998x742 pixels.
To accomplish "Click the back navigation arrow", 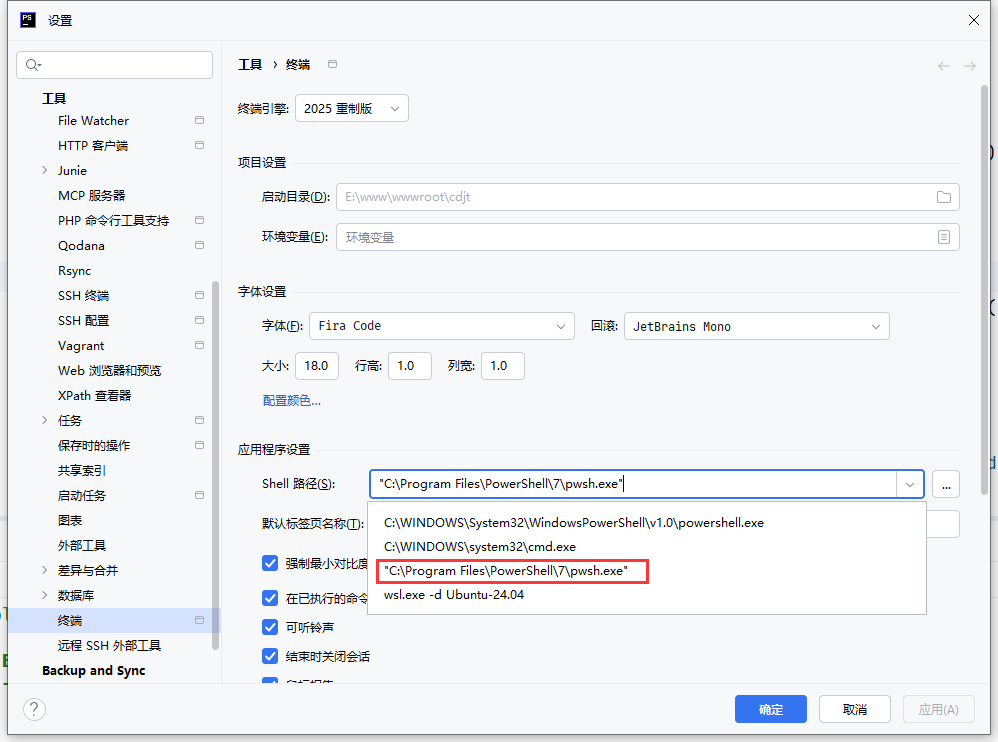I will click(x=943, y=66).
